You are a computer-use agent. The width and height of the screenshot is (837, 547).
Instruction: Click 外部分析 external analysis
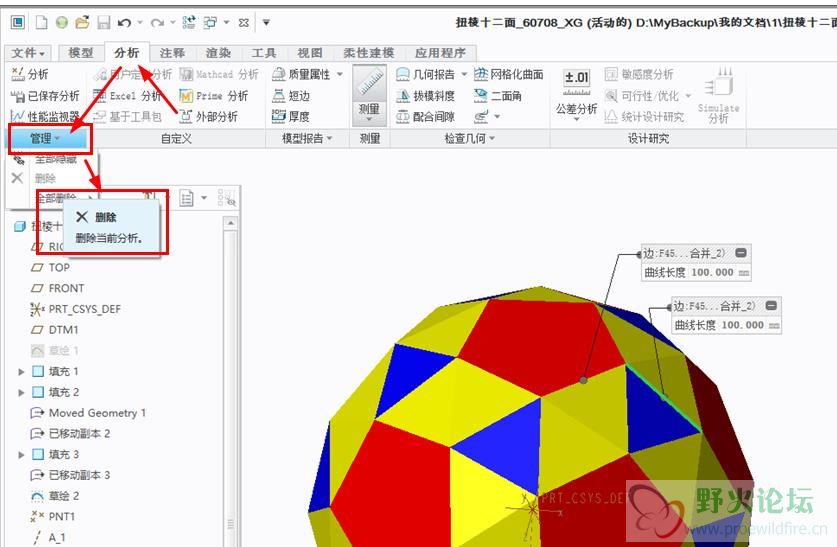coord(208,116)
